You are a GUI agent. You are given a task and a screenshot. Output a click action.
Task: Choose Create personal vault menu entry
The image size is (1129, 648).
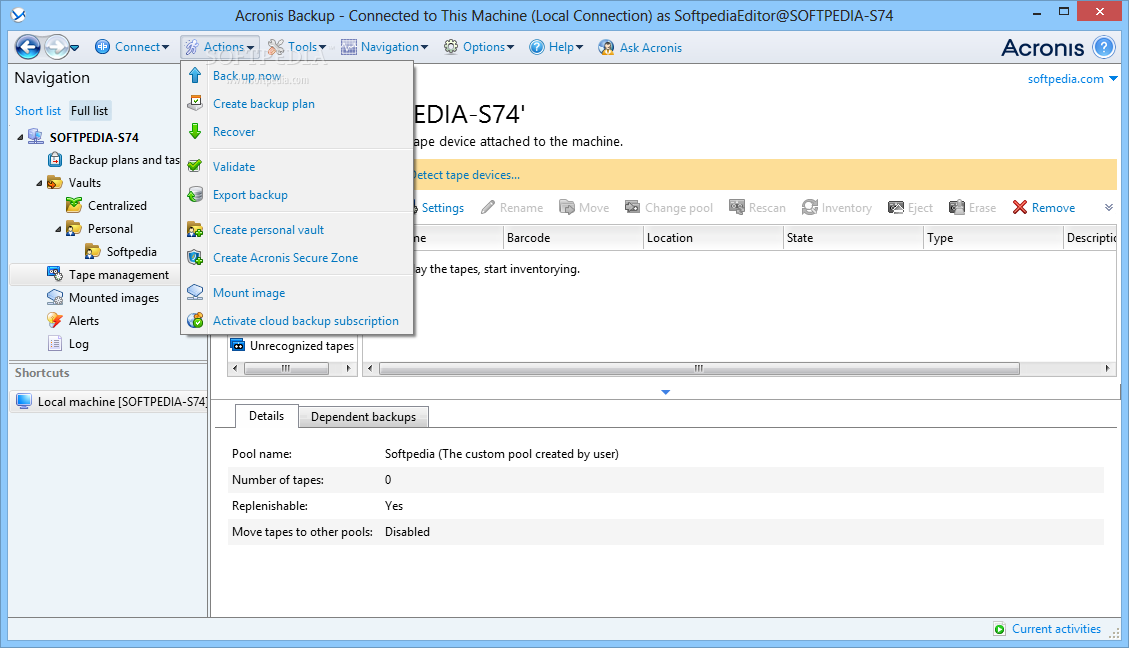(269, 230)
